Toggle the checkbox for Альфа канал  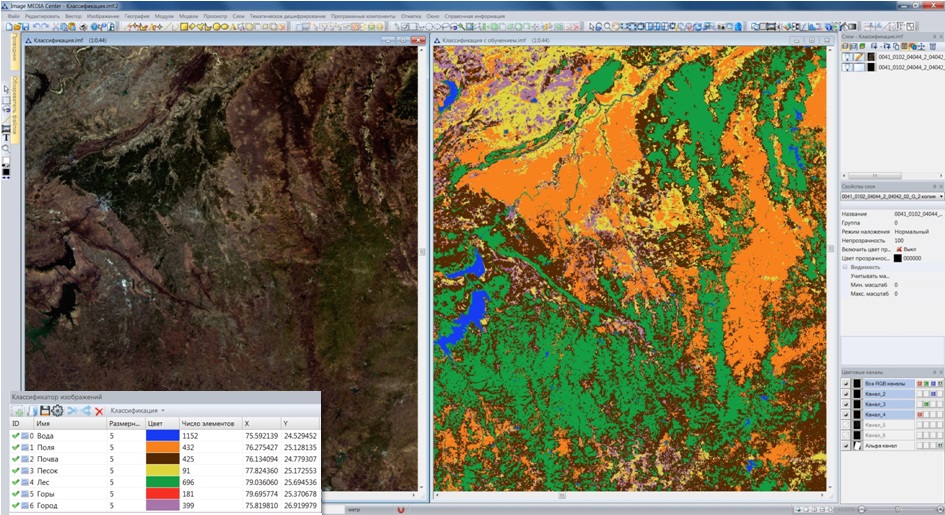(846, 446)
